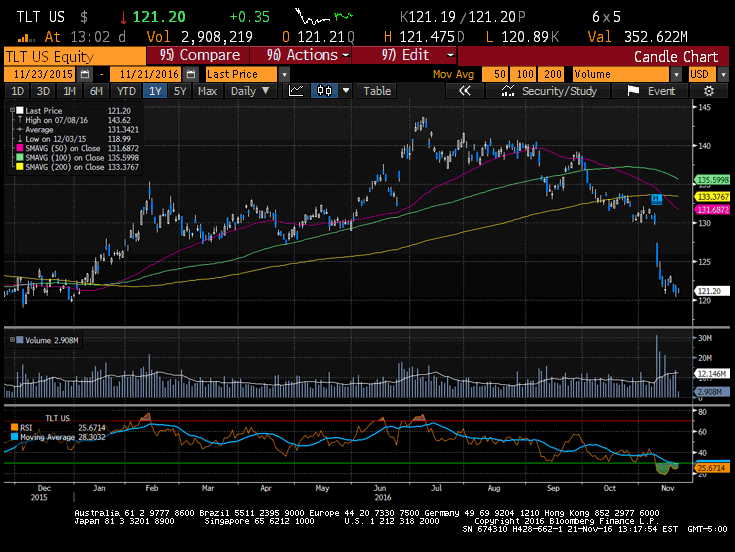Image resolution: width=735 pixels, height=552 pixels.
Task: Click the Volume legend color swatch
Action: pos(20,340)
